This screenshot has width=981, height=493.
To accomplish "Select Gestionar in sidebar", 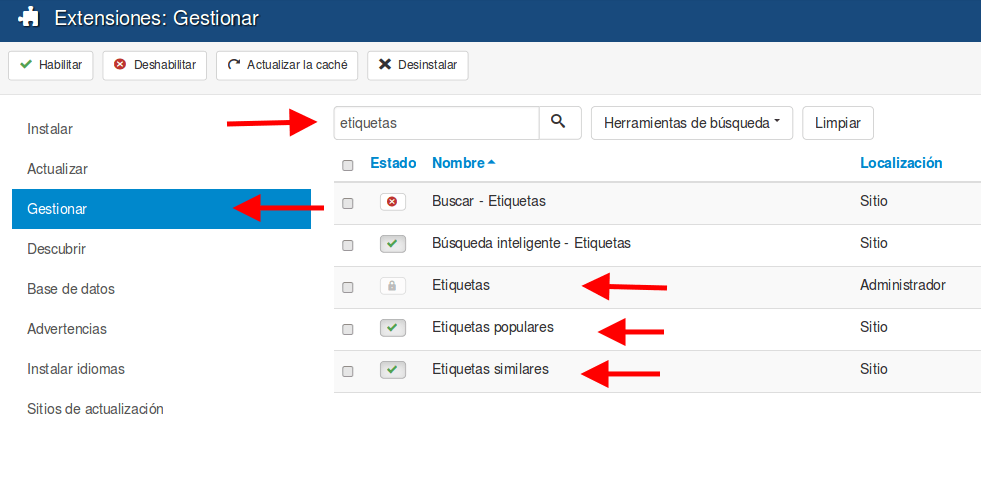I will pos(161,209).
